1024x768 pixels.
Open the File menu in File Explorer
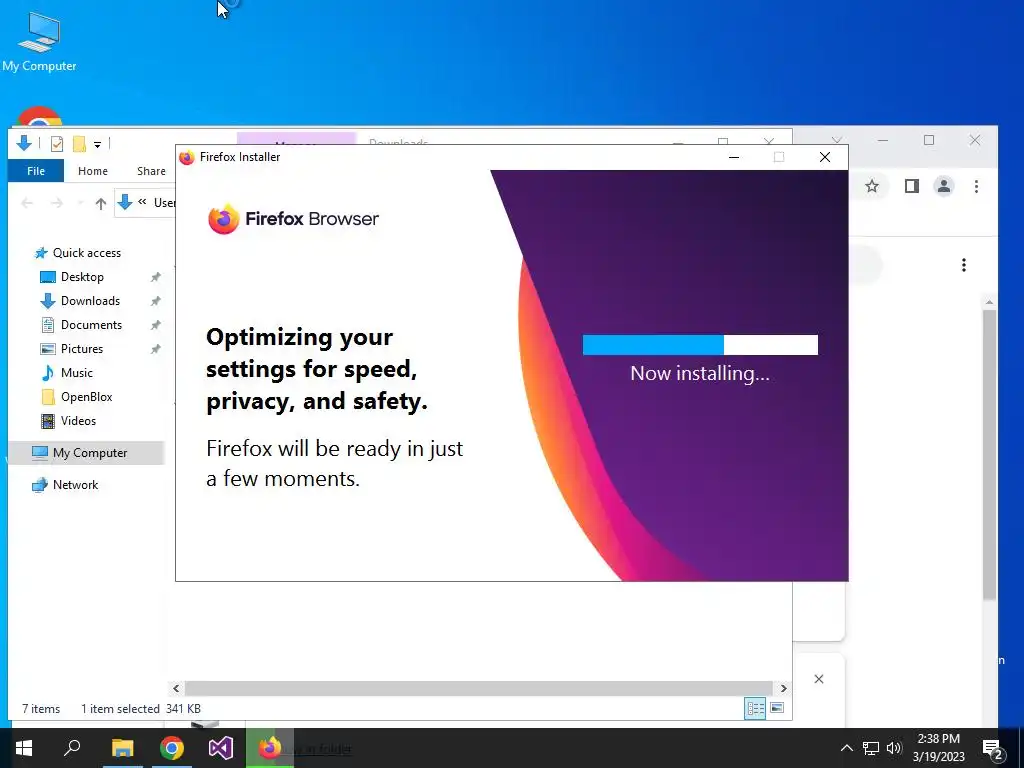click(36, 171)
